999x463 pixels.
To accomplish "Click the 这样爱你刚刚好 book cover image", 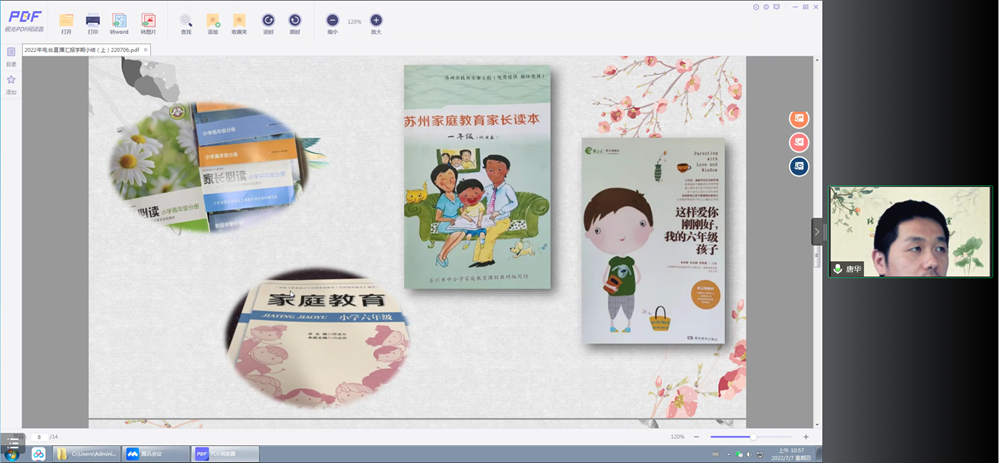I will (x=653, y=241).
